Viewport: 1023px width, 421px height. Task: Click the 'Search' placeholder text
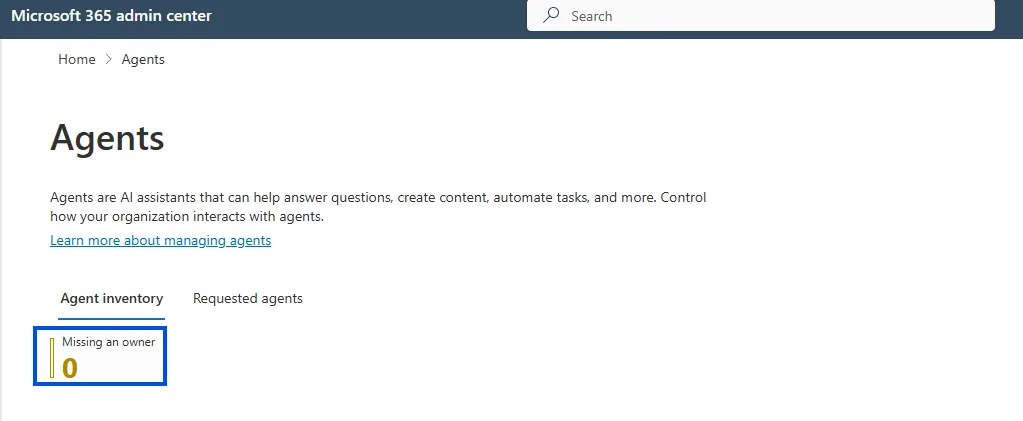[x=592, y=16]
